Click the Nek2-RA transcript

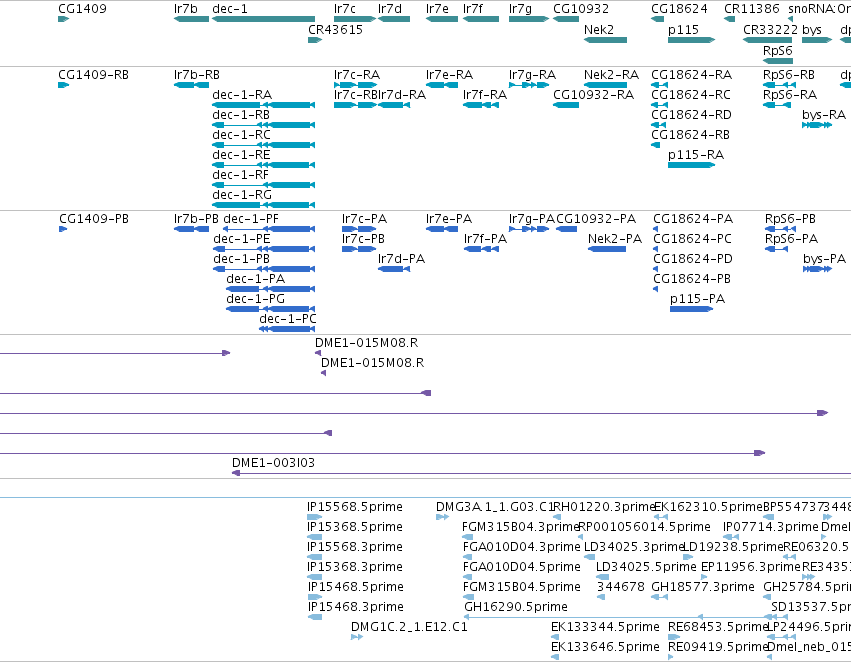[x=605, y=85]
